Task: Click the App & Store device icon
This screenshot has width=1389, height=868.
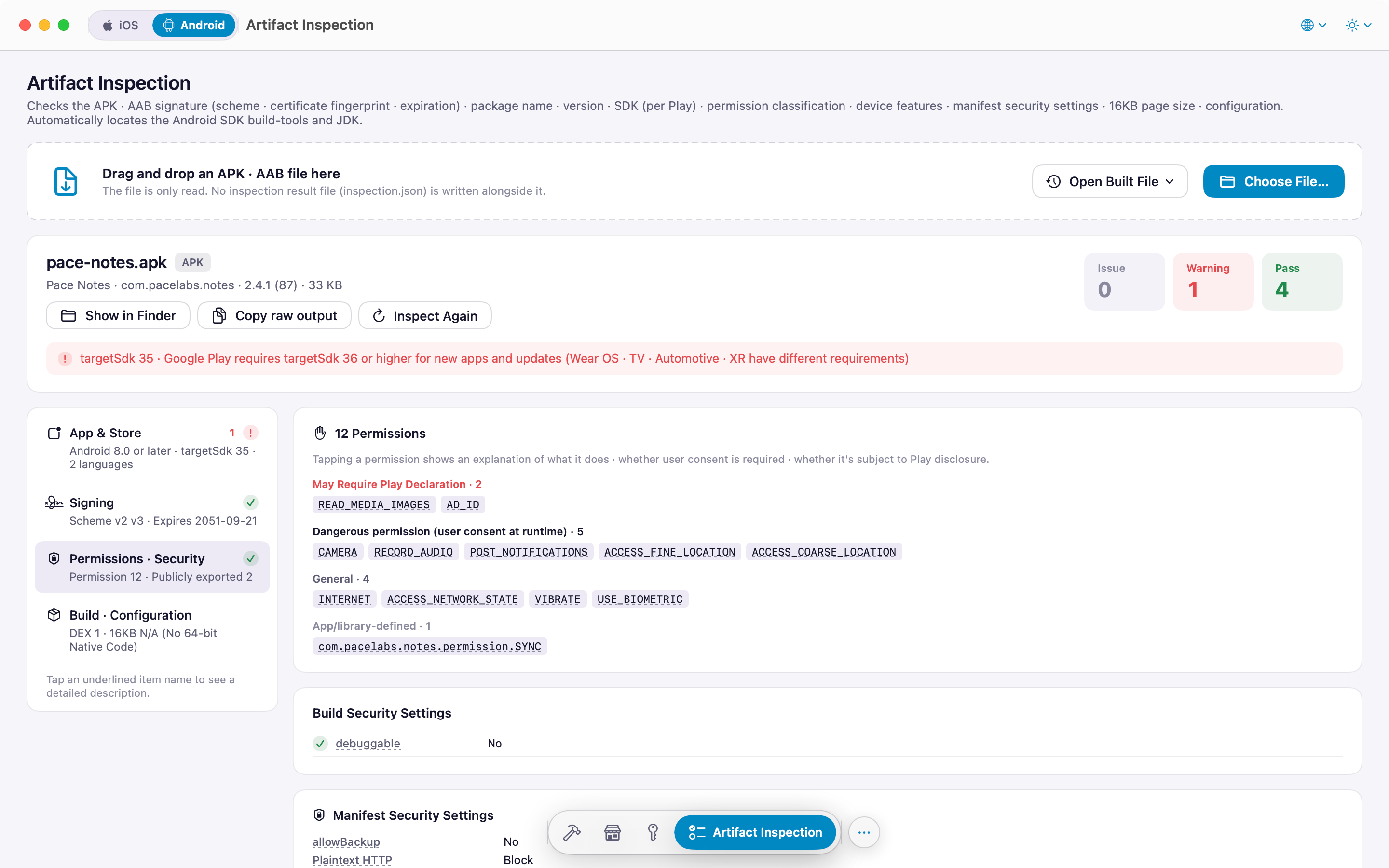Action: coord(54,433)
